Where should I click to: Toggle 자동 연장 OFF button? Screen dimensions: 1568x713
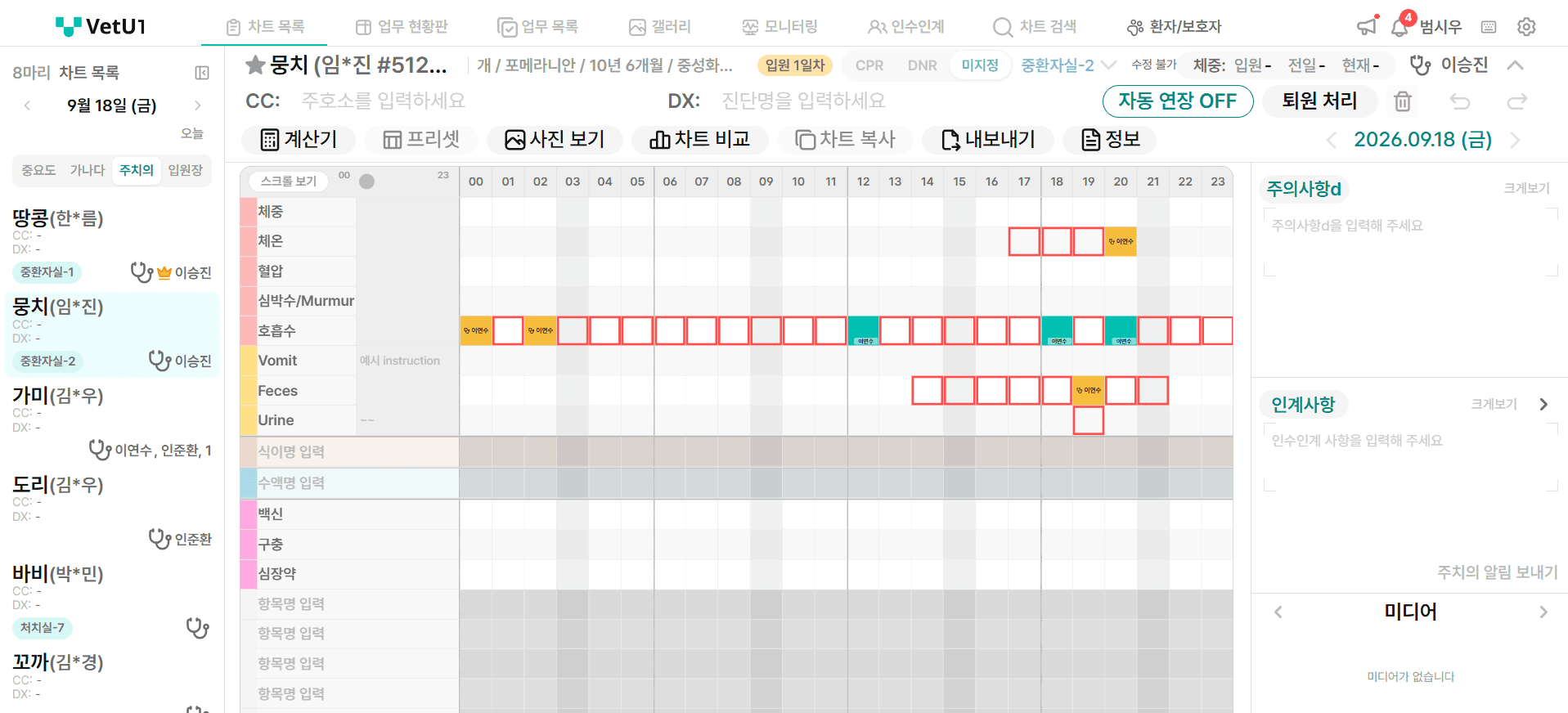1178,101
